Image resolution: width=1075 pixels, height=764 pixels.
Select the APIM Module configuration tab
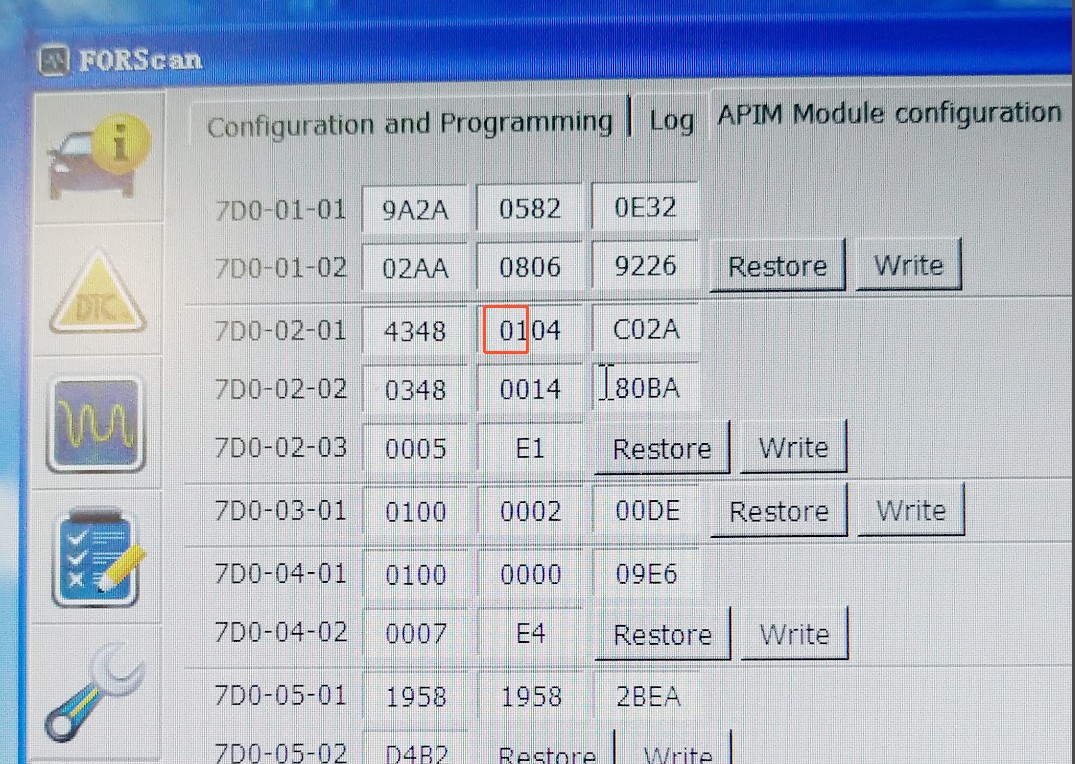(x=888, y=114)
